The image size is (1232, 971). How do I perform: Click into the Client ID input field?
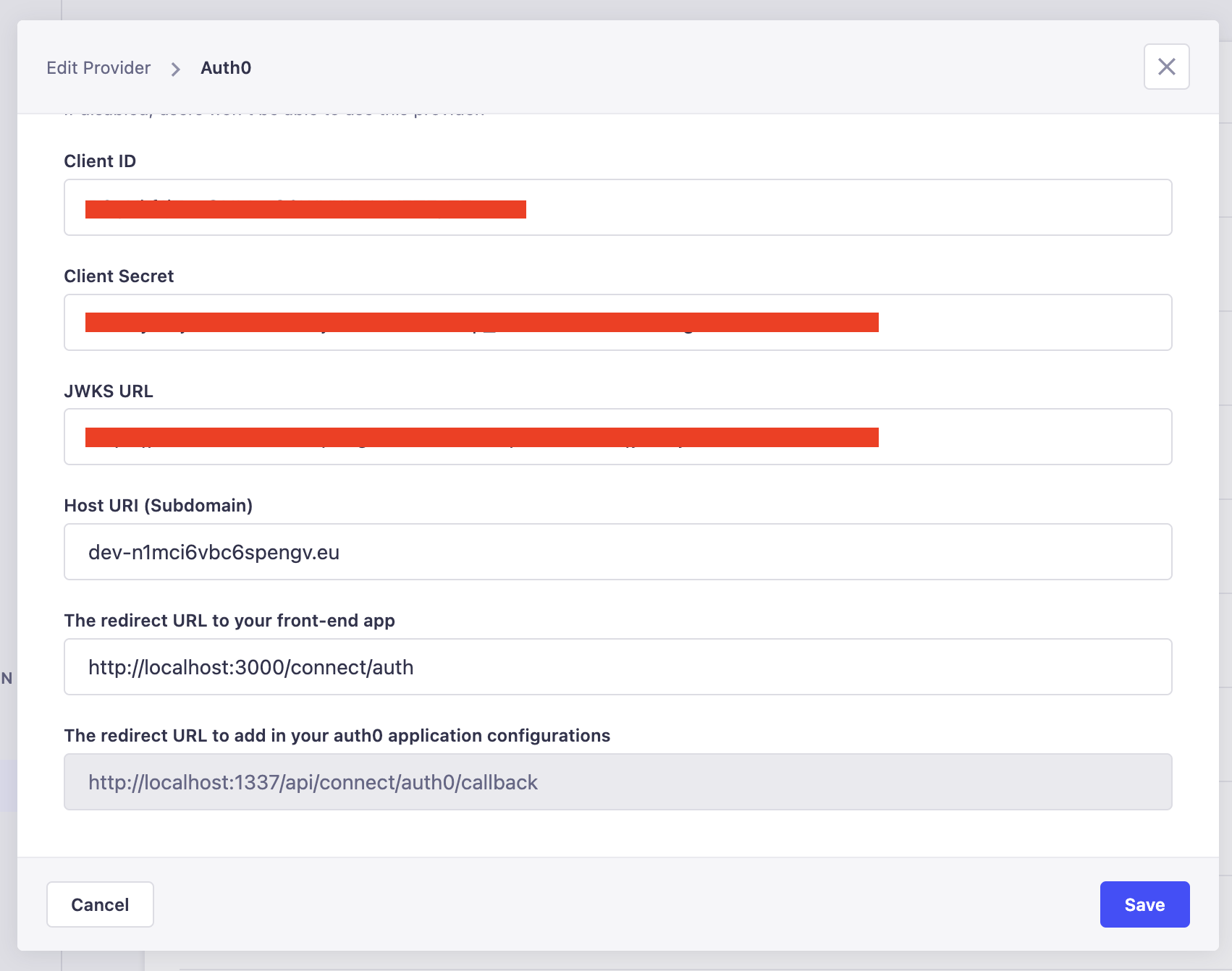pos(615,207)
